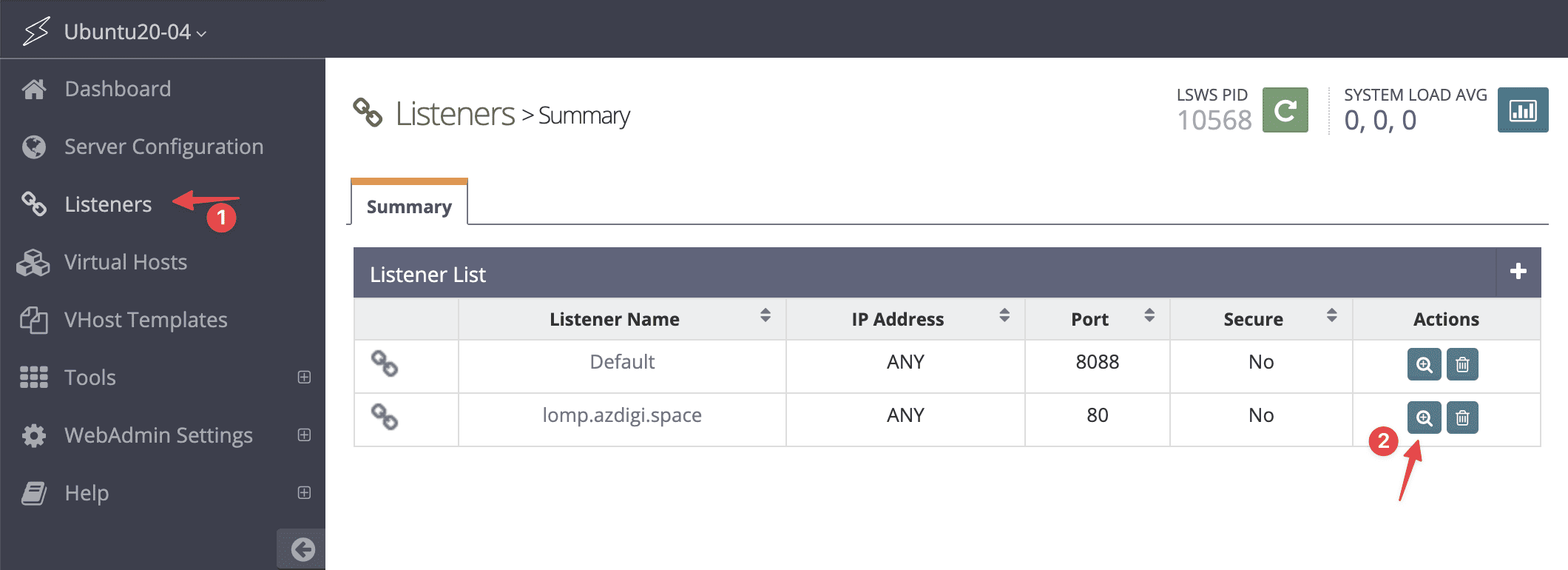
Task: Sort the table by Listener Name
Action: [765, 316]
